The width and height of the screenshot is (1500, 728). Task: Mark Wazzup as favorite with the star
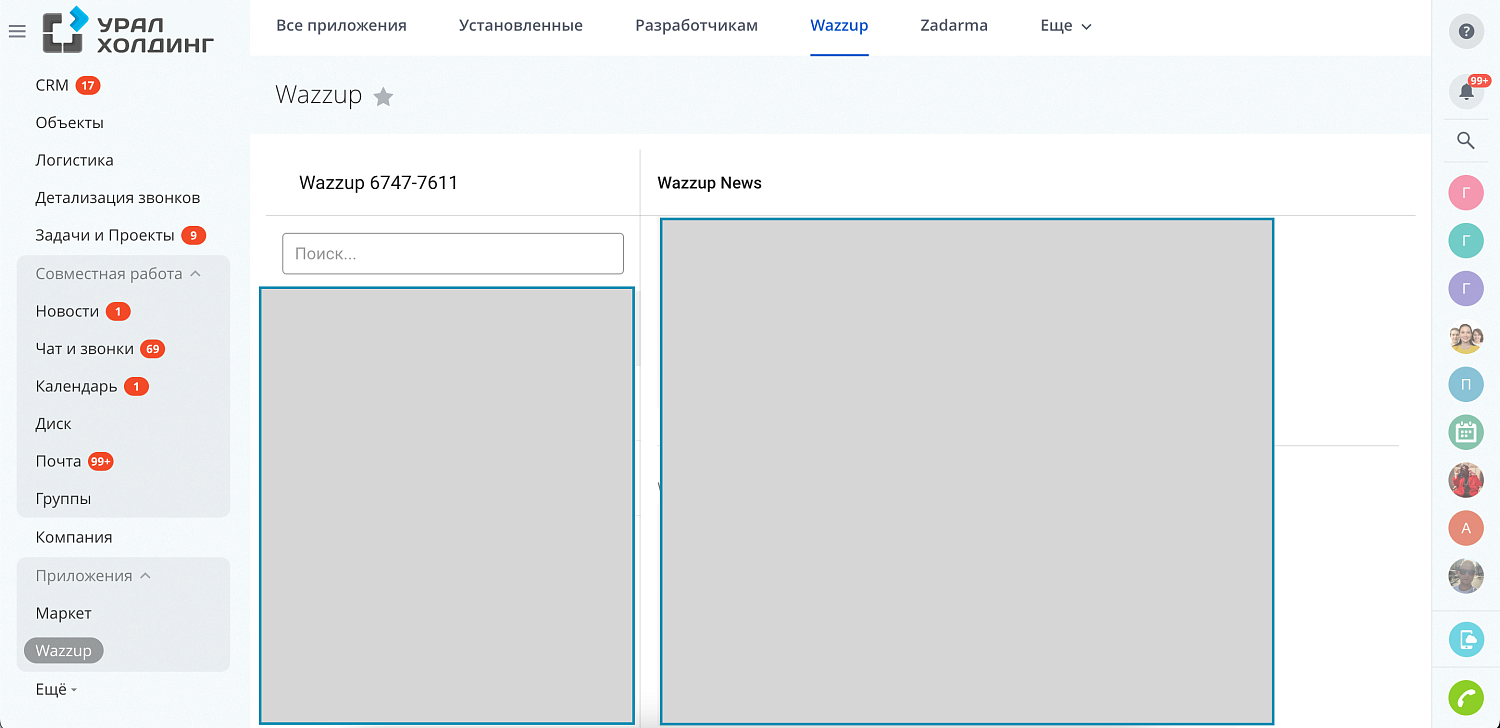(x=383, y=96)
